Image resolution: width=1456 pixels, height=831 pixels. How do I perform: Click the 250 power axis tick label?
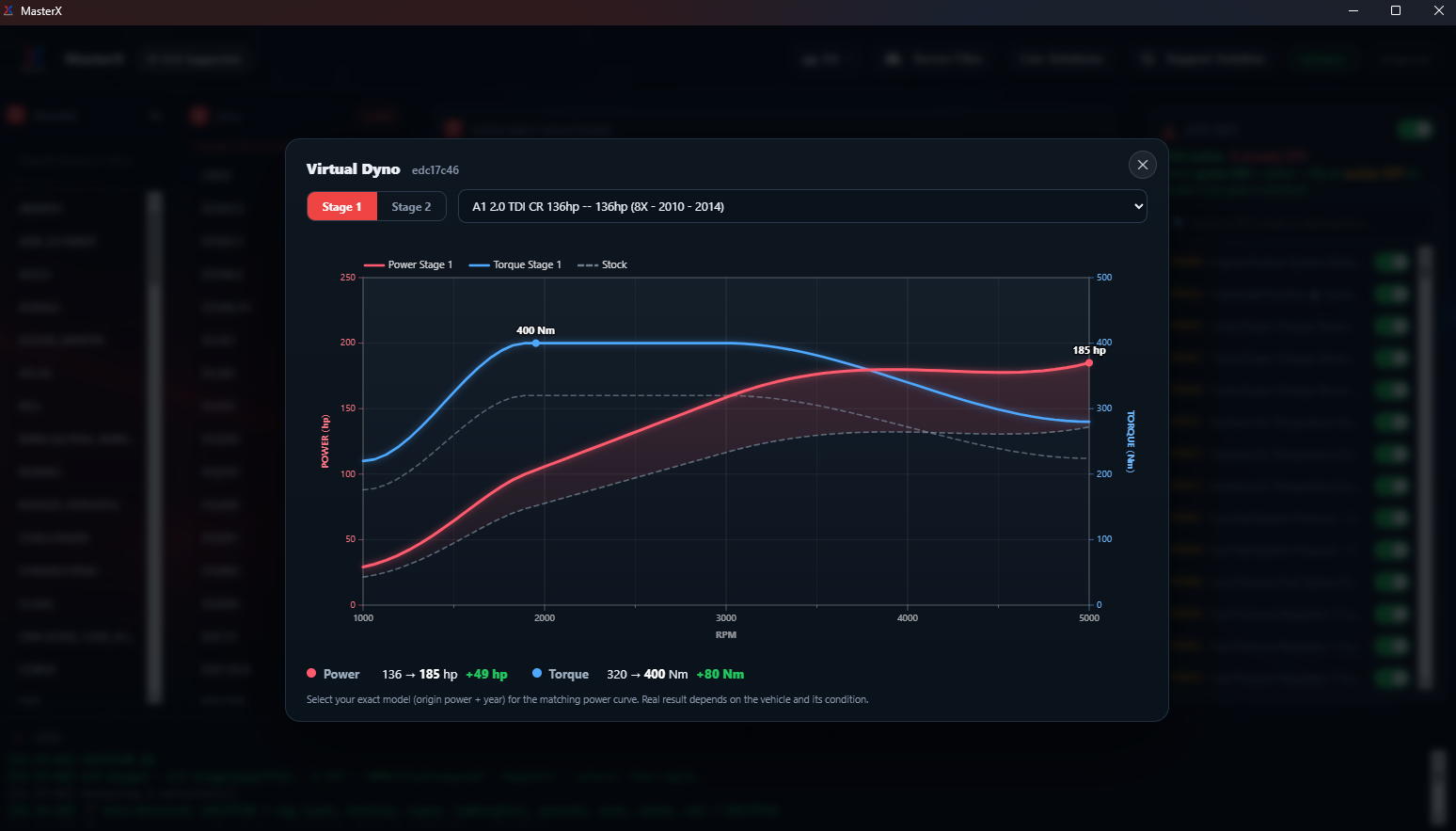pos(348,278)
